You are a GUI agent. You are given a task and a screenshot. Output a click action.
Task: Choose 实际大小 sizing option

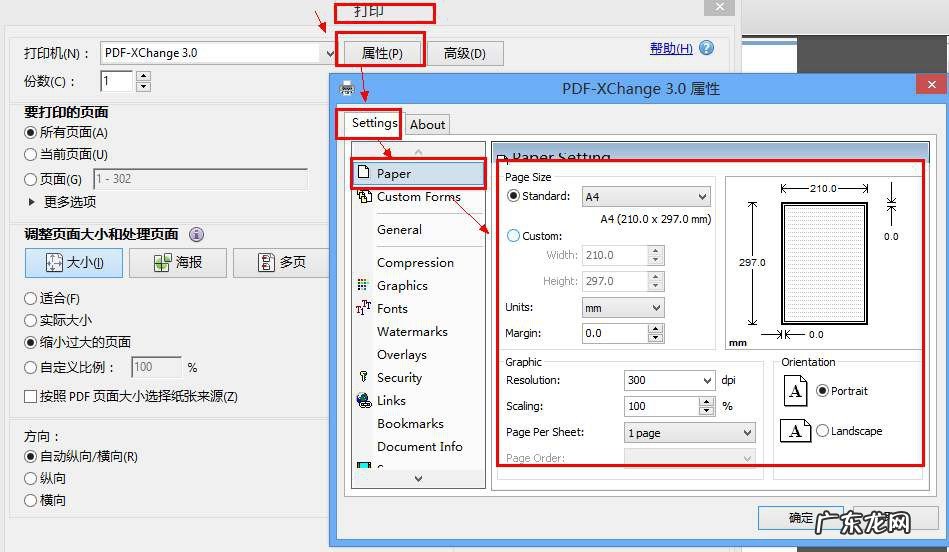click(x=30, y=320)
